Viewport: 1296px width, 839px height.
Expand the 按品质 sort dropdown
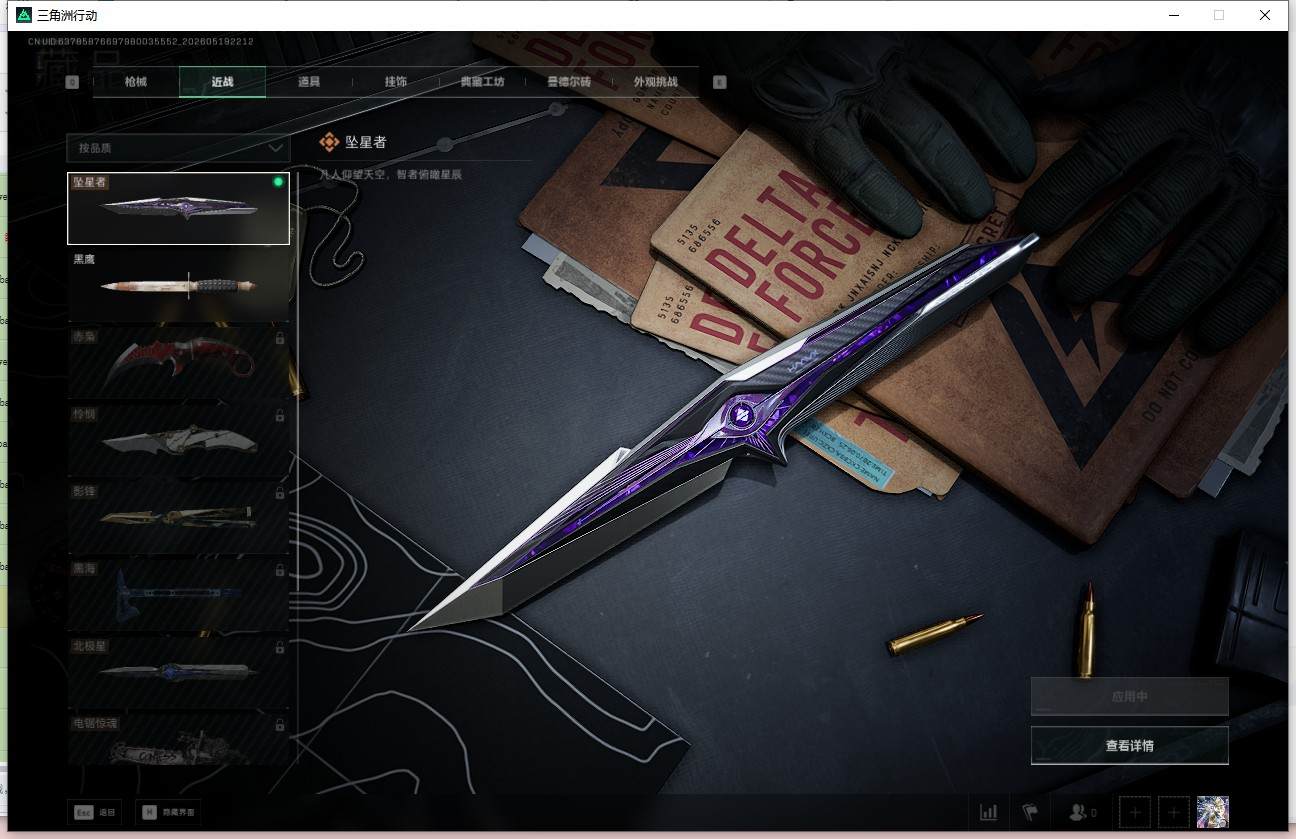click(178, 148)
